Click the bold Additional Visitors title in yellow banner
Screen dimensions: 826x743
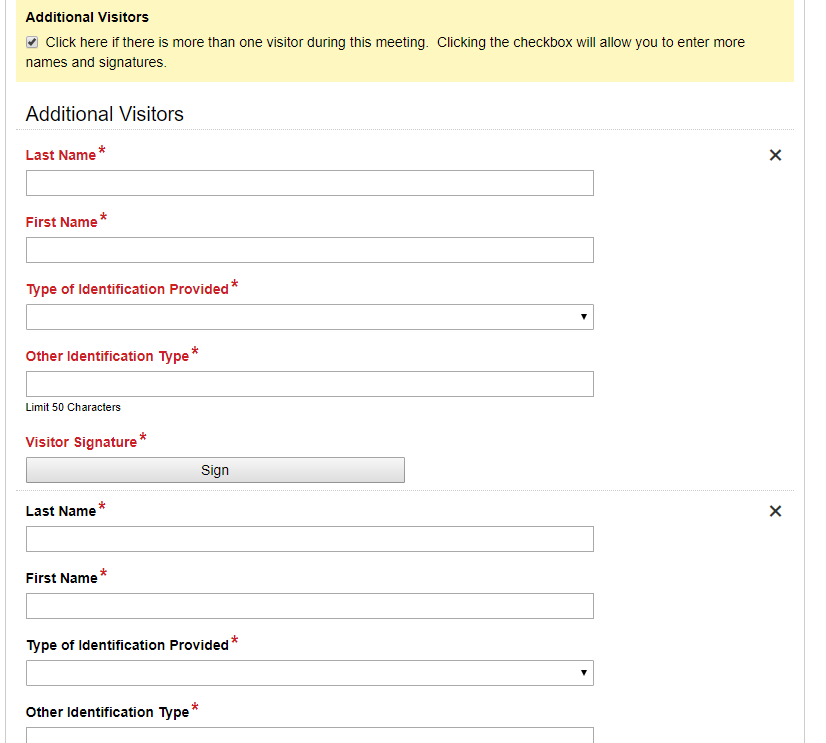pos(87,17)
